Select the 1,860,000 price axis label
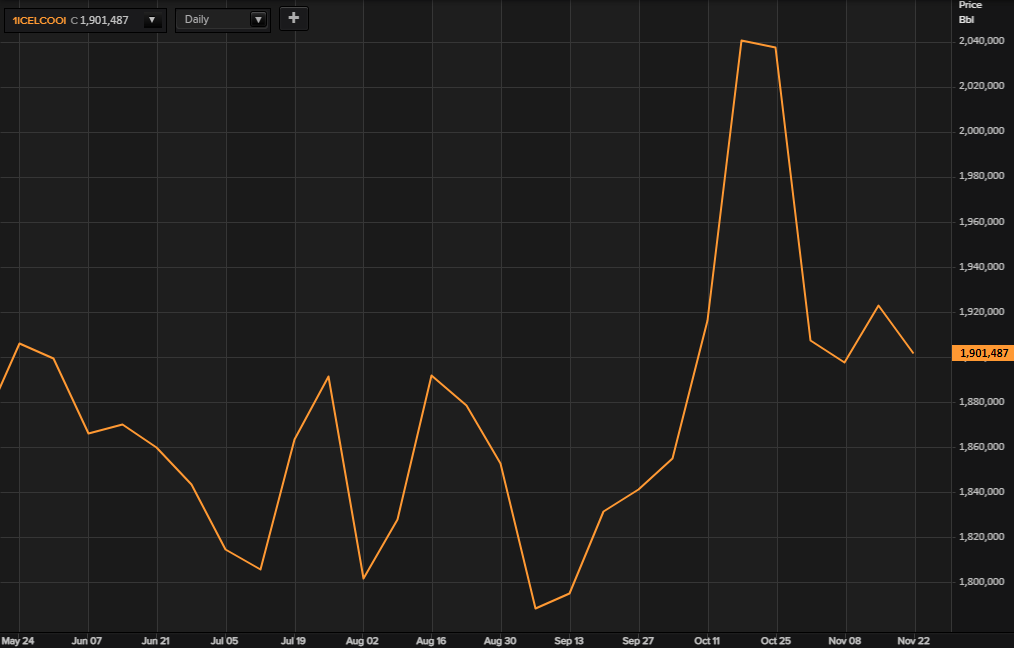The width and height of the screenshot is (1014, 648). click(x=982, y=447)
